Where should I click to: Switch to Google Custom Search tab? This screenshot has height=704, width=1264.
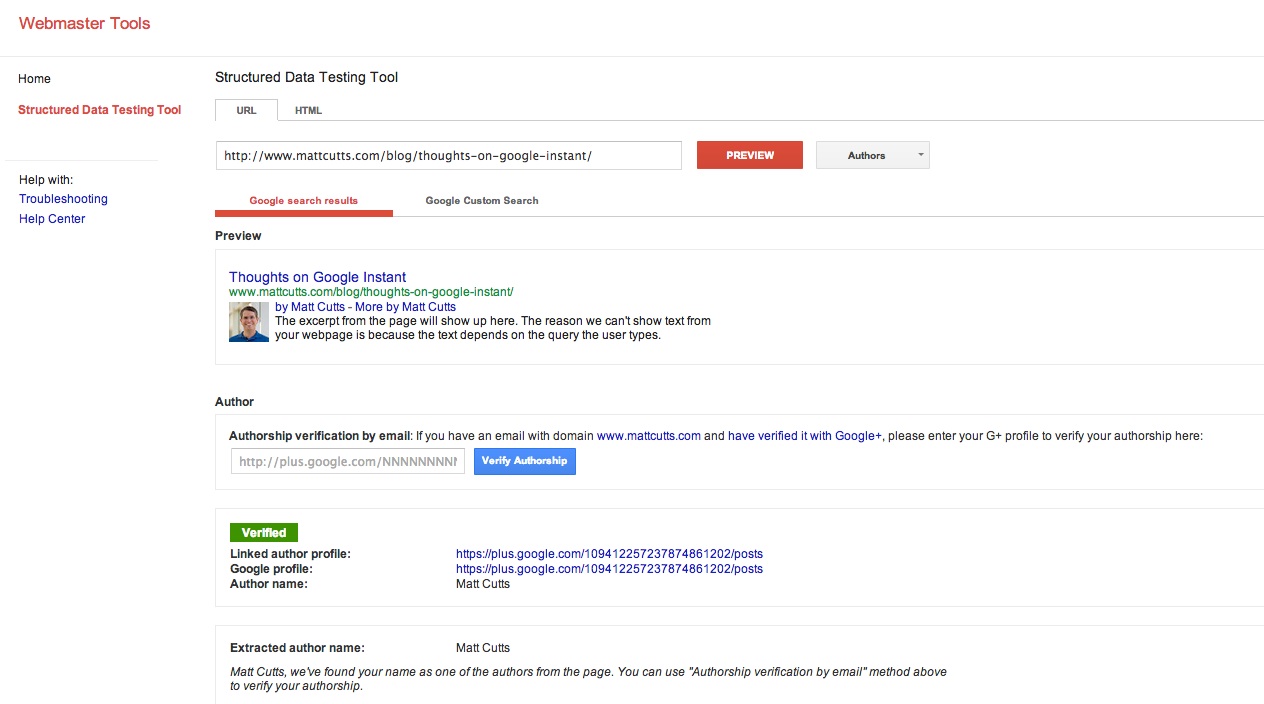pyautogui.click(x=481, y=201)
